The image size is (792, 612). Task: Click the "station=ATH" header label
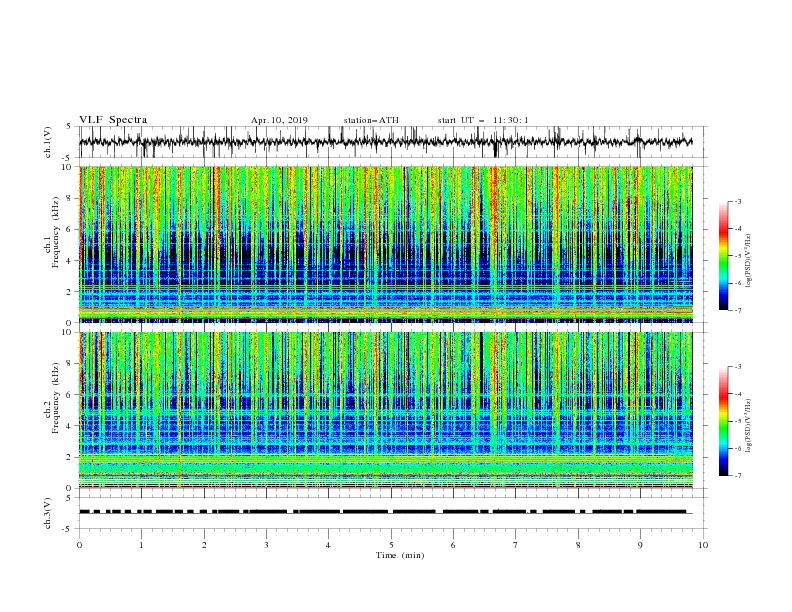click(371, 120)
